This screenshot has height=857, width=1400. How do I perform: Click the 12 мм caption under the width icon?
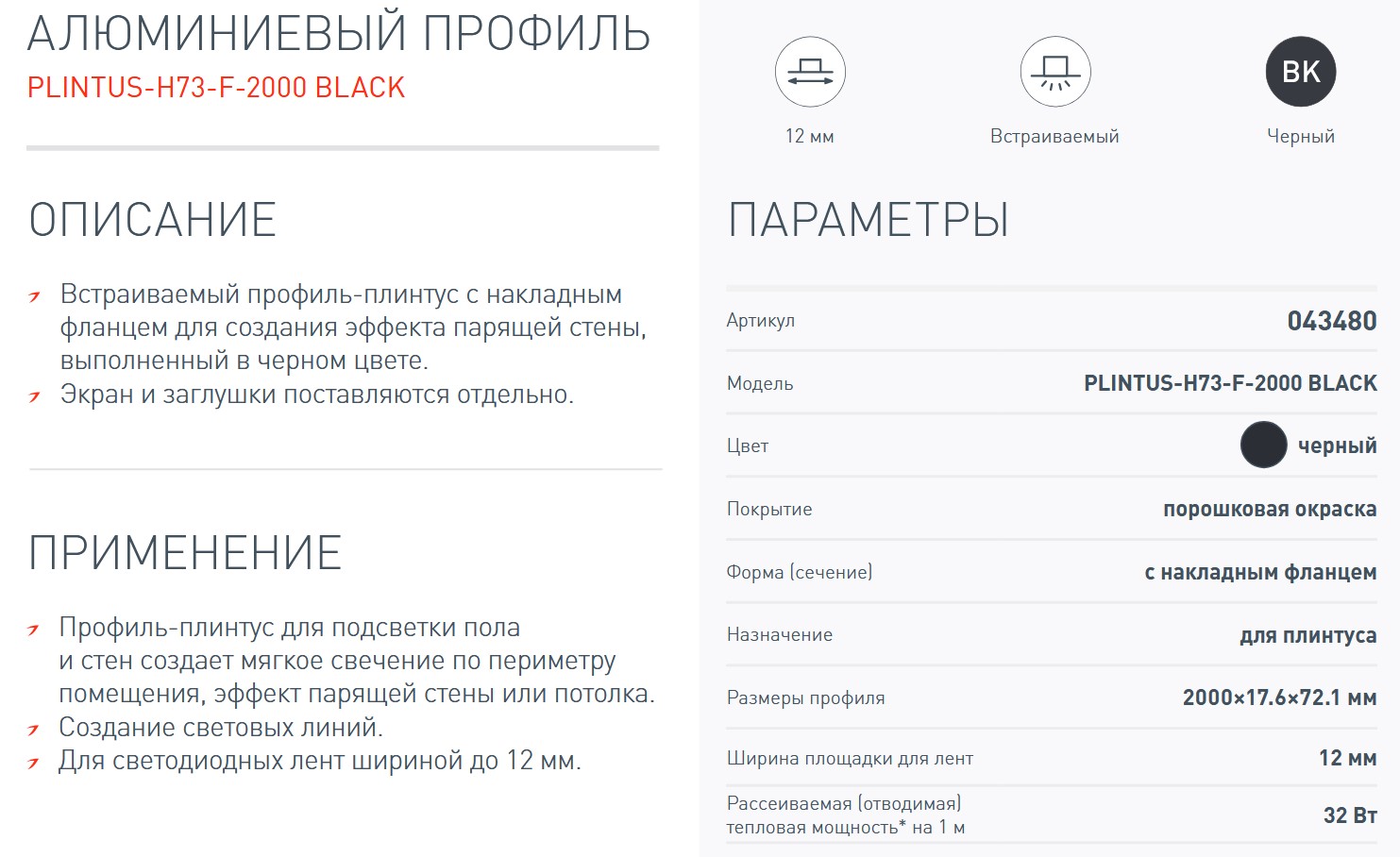pos(810,137)
